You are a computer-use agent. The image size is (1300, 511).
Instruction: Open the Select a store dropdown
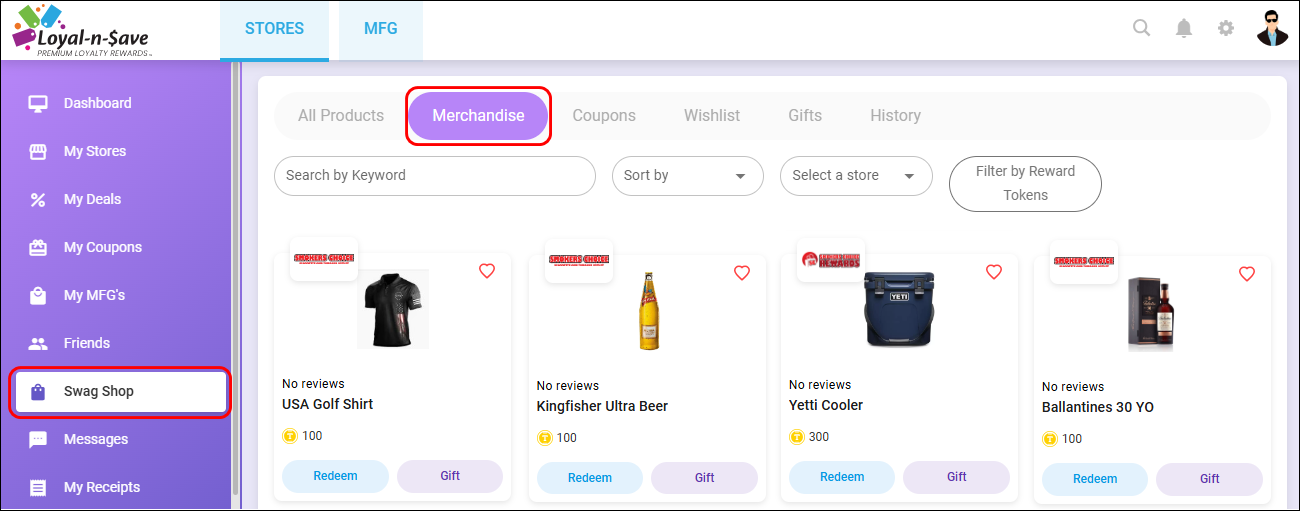tap(856, 176)
